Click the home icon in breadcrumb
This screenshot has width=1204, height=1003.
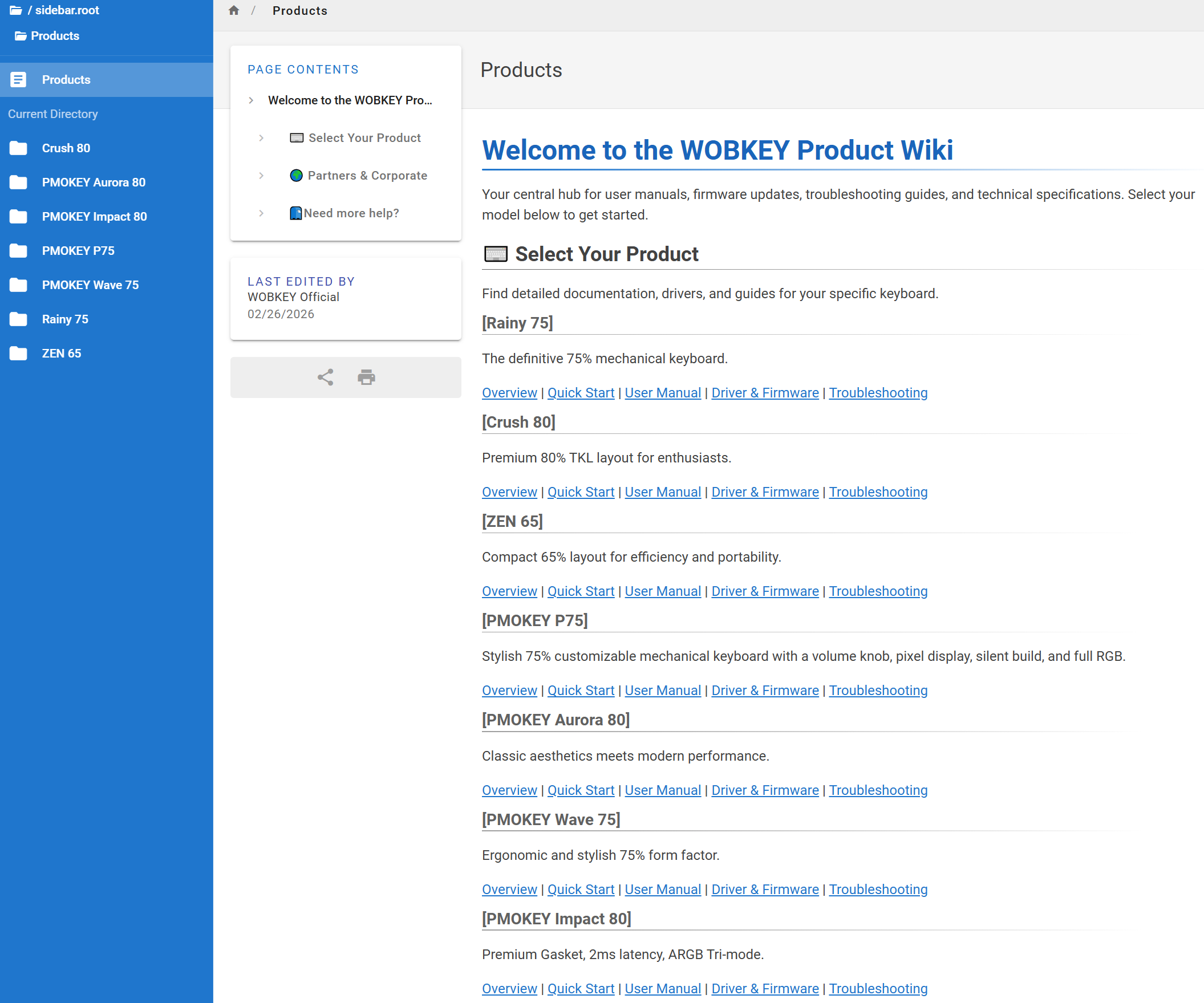233,10
